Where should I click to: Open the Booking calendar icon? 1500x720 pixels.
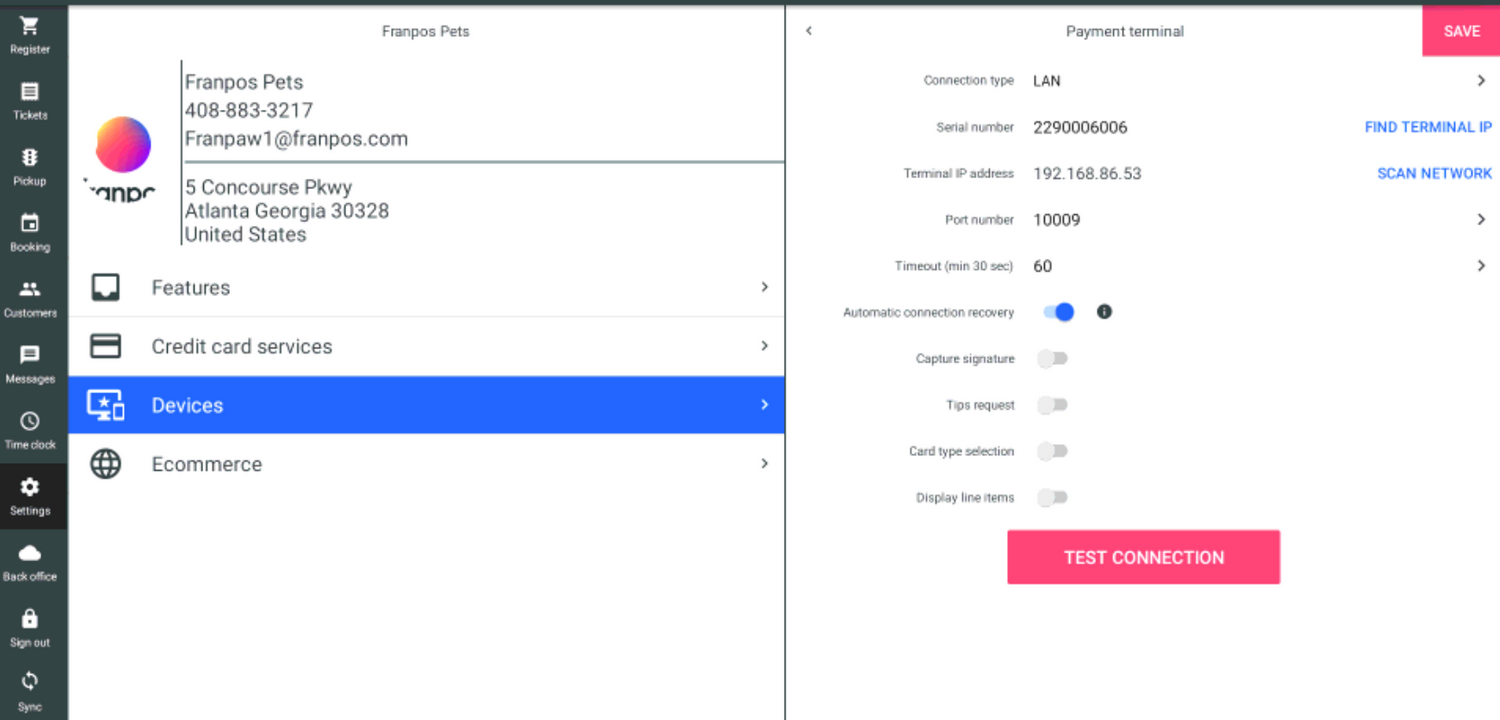(30, 224)
